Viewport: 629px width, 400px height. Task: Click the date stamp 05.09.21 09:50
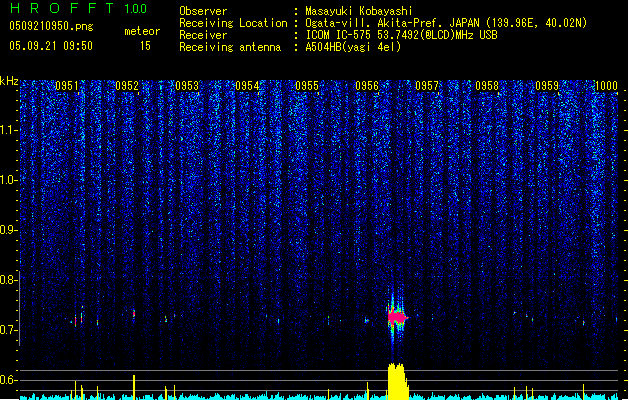51,46
